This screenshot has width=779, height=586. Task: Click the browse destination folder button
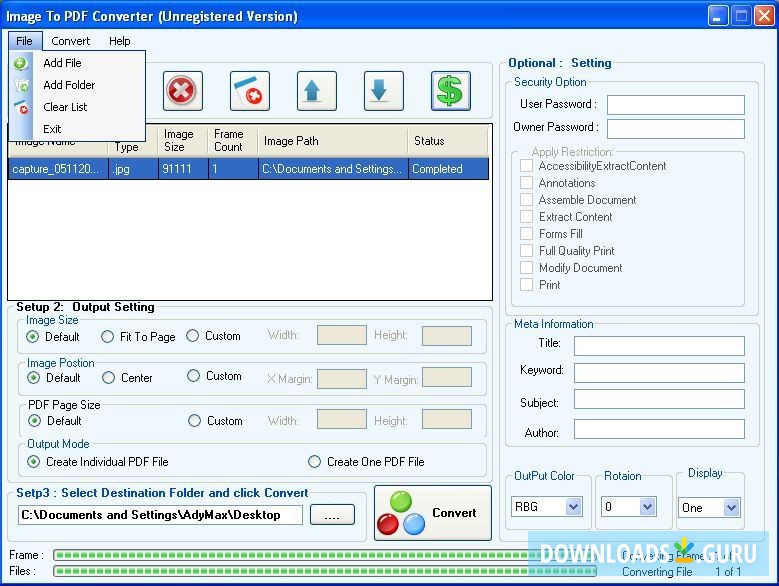click(x=332, y=514)
